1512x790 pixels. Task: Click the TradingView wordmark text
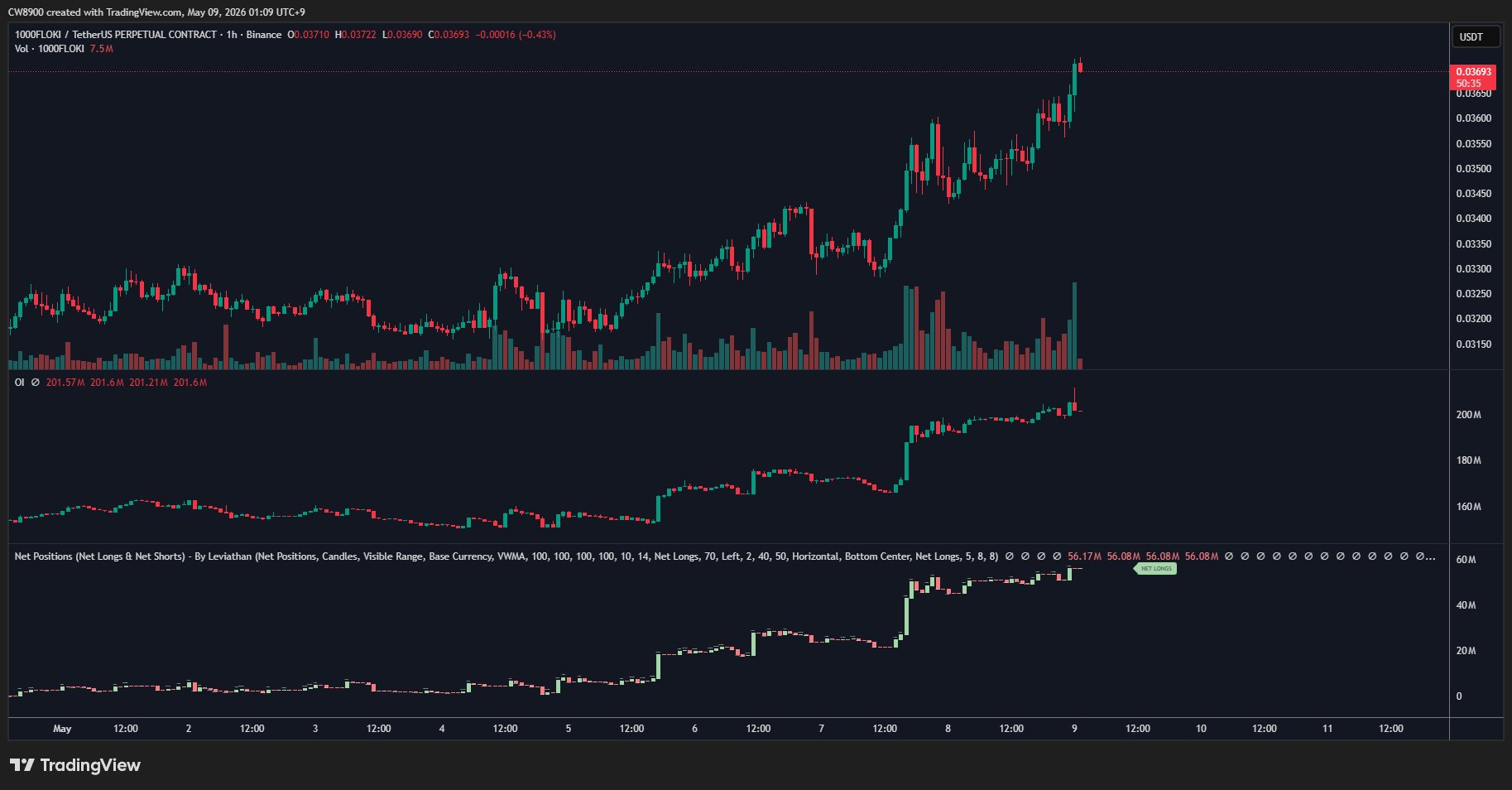click(x=90, y=765)
